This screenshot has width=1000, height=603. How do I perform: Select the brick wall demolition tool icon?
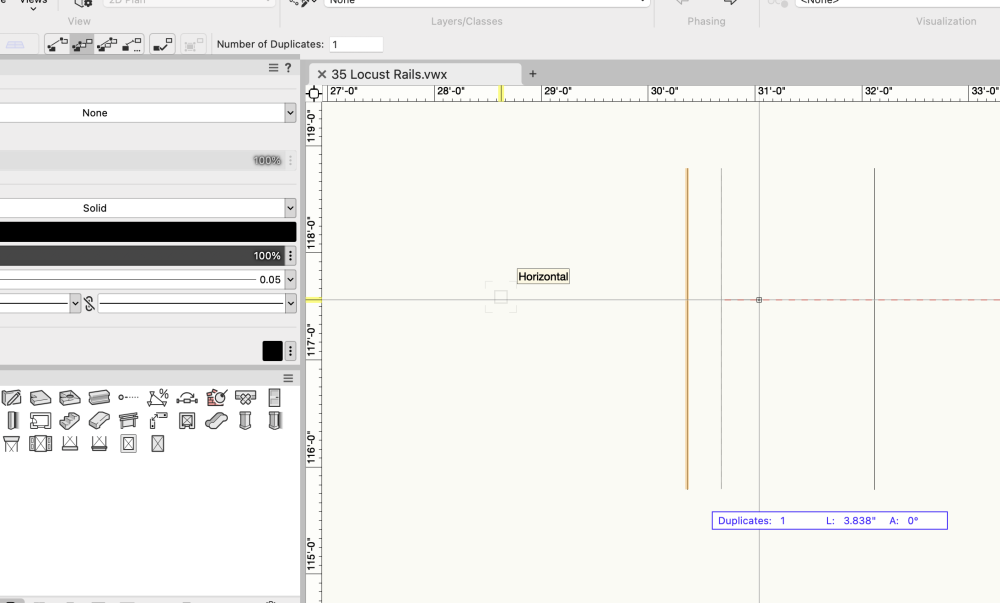point(216,398)
